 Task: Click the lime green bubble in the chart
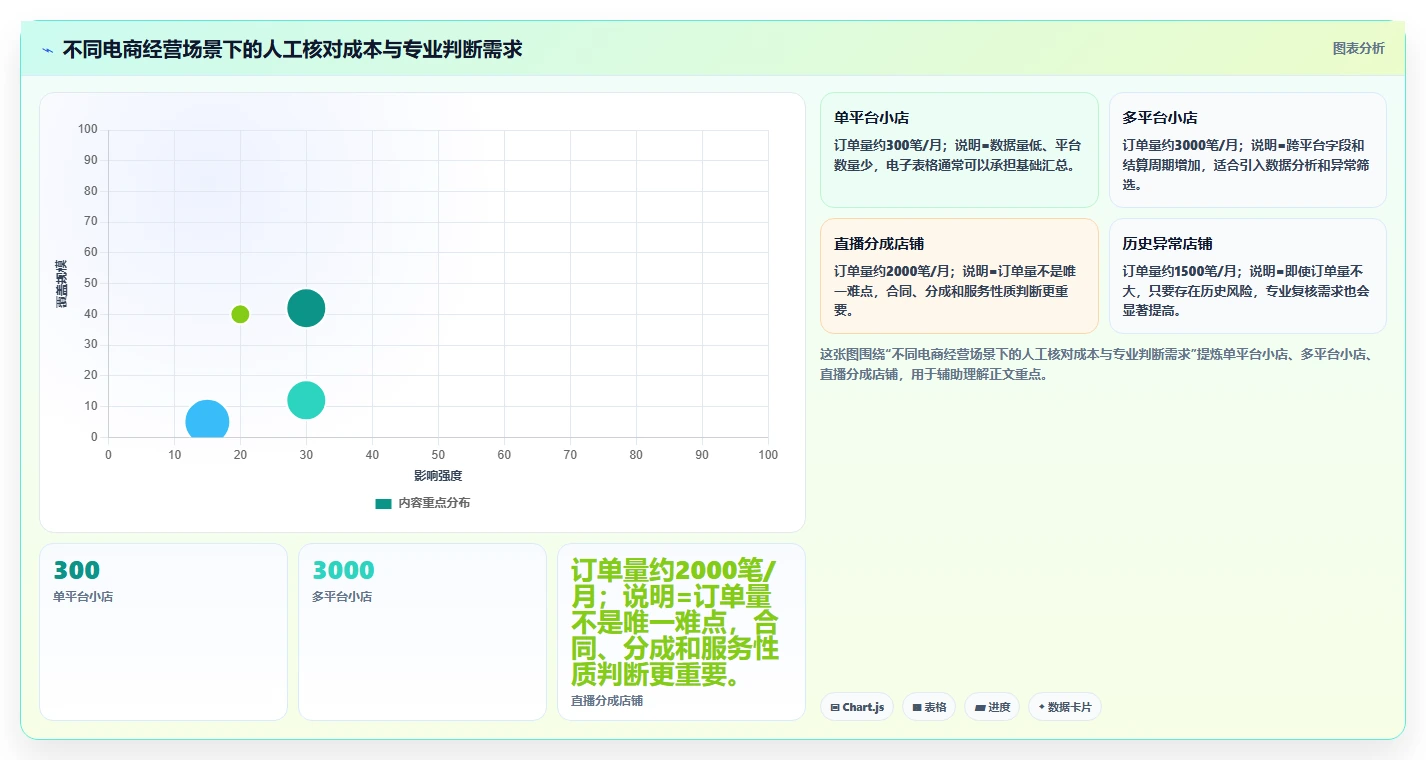(x=240, y=314)
